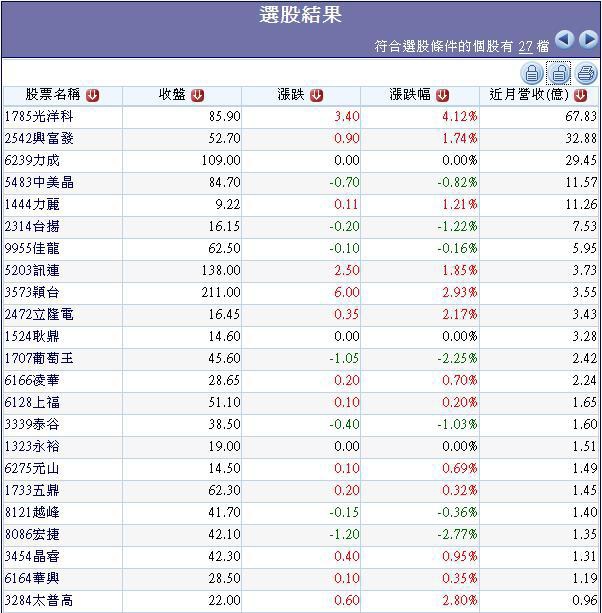This screenshot has height=613, width=602.
Task: Open stock 5483中美晶
Action: click(39, 182)
